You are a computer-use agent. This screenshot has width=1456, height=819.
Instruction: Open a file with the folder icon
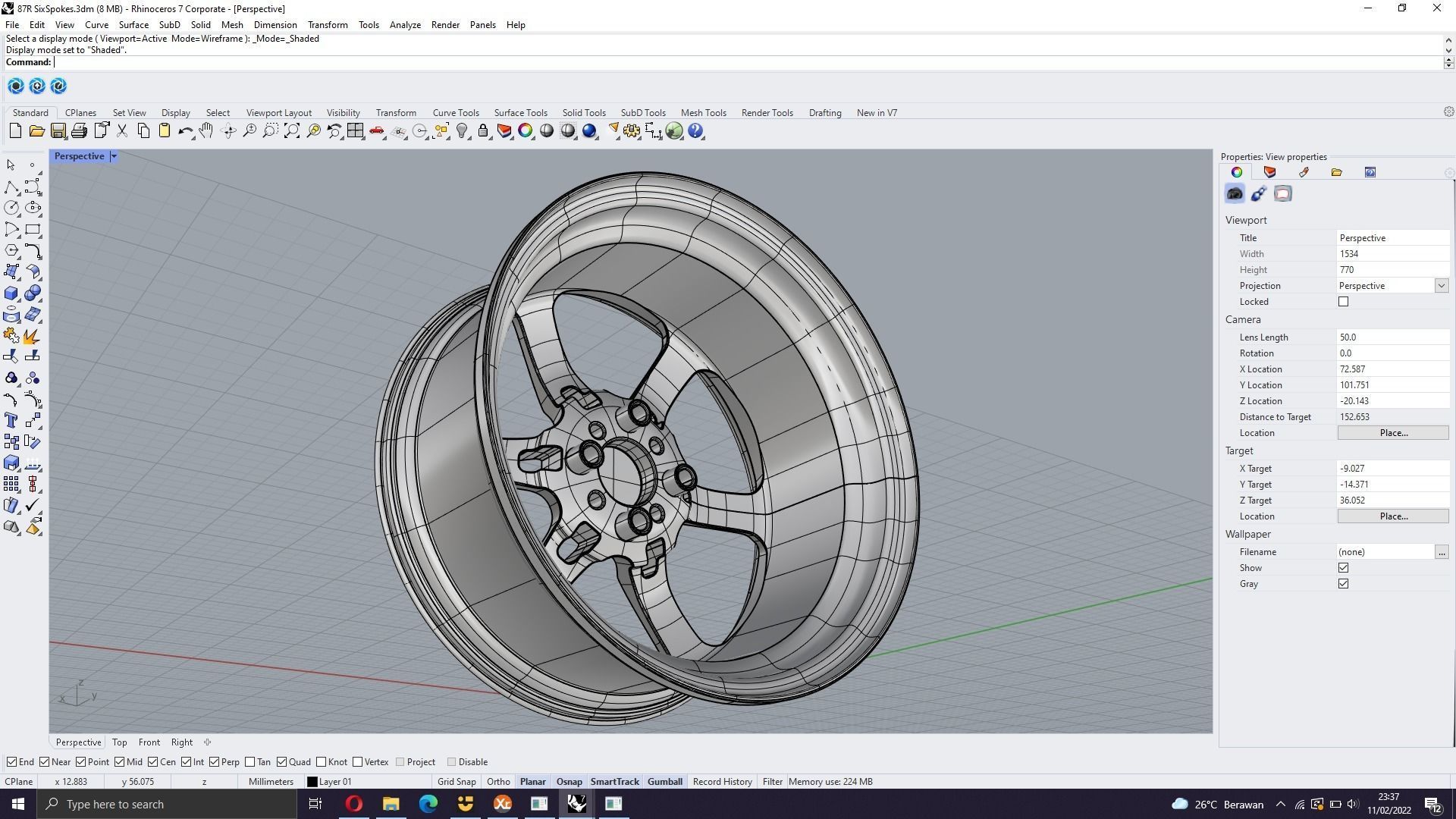tap(36, 131)
